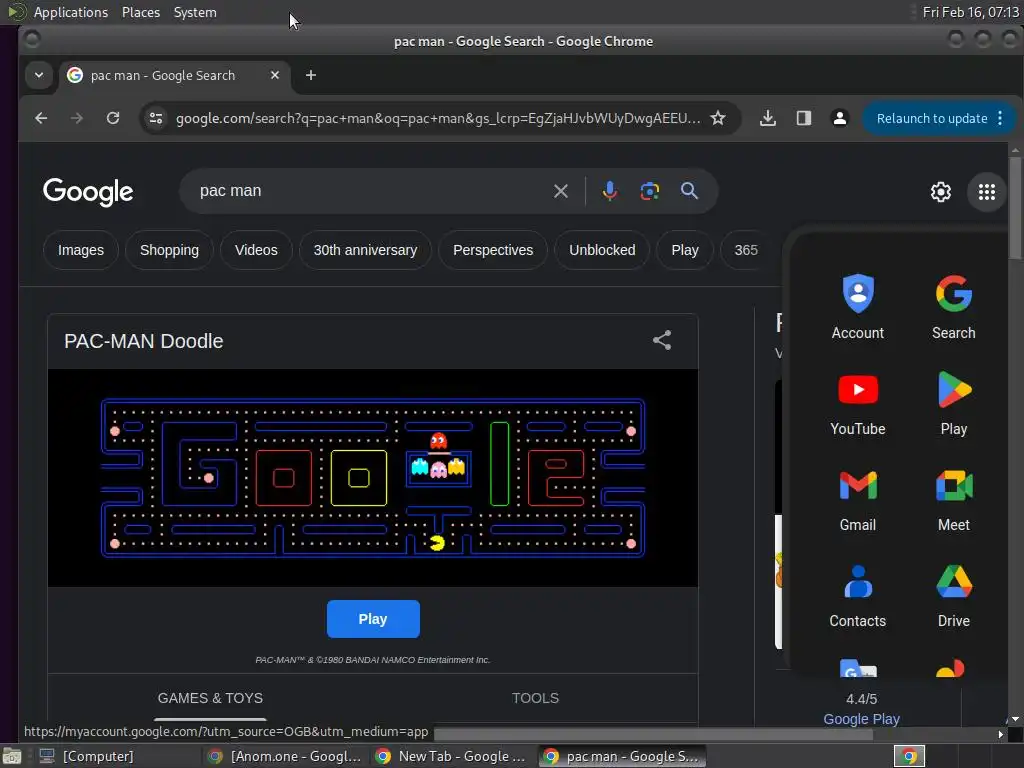Open Google Meet from the apps panel

(x=953, y=499)
